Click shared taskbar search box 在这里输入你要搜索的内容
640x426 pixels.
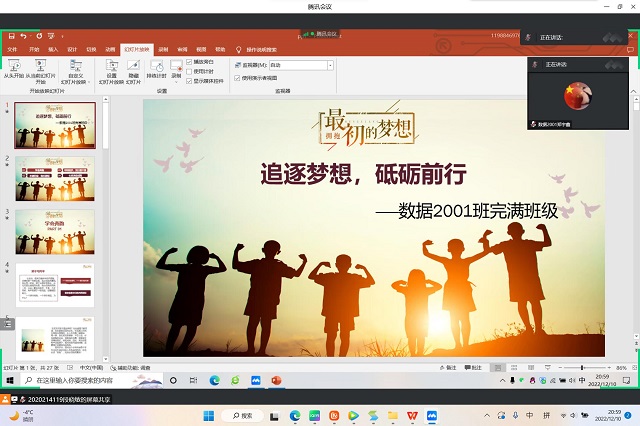(92, 380)
